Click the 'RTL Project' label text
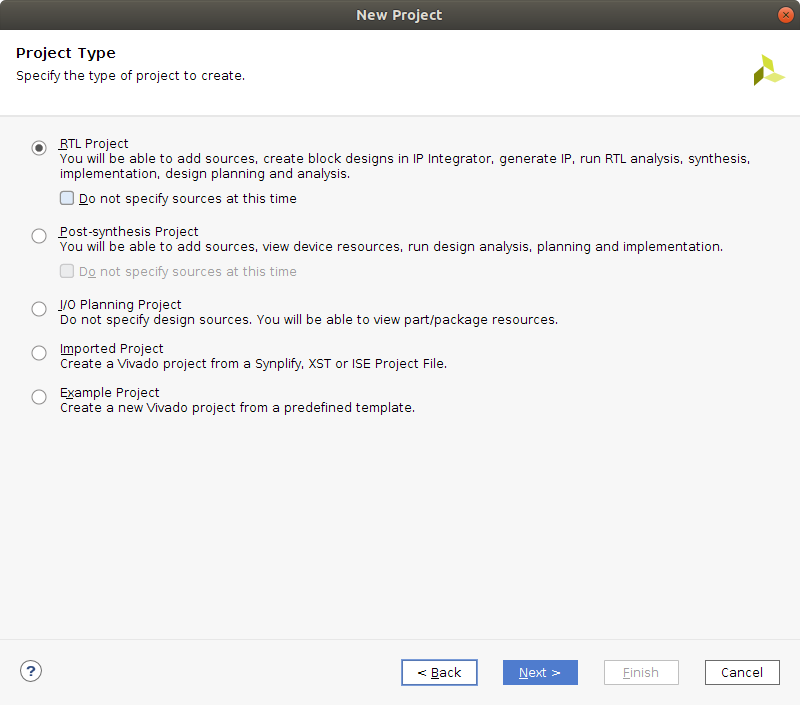 coord(94,144)
